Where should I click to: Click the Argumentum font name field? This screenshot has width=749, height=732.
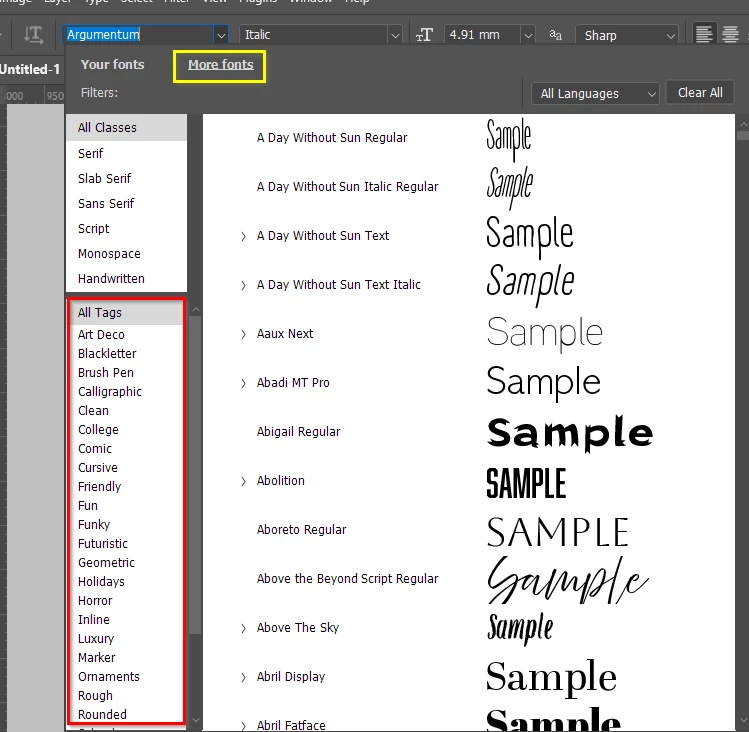pos(139,35)
